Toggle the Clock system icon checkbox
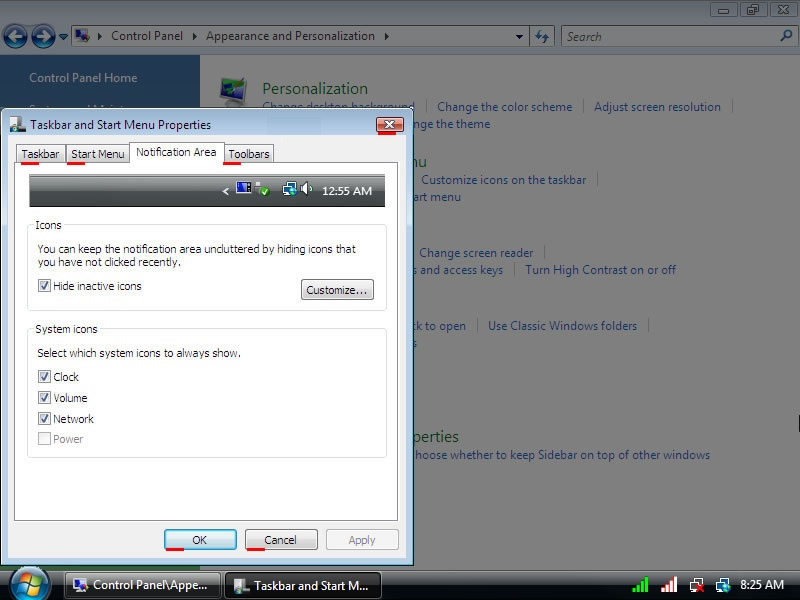 click(44, 377)
